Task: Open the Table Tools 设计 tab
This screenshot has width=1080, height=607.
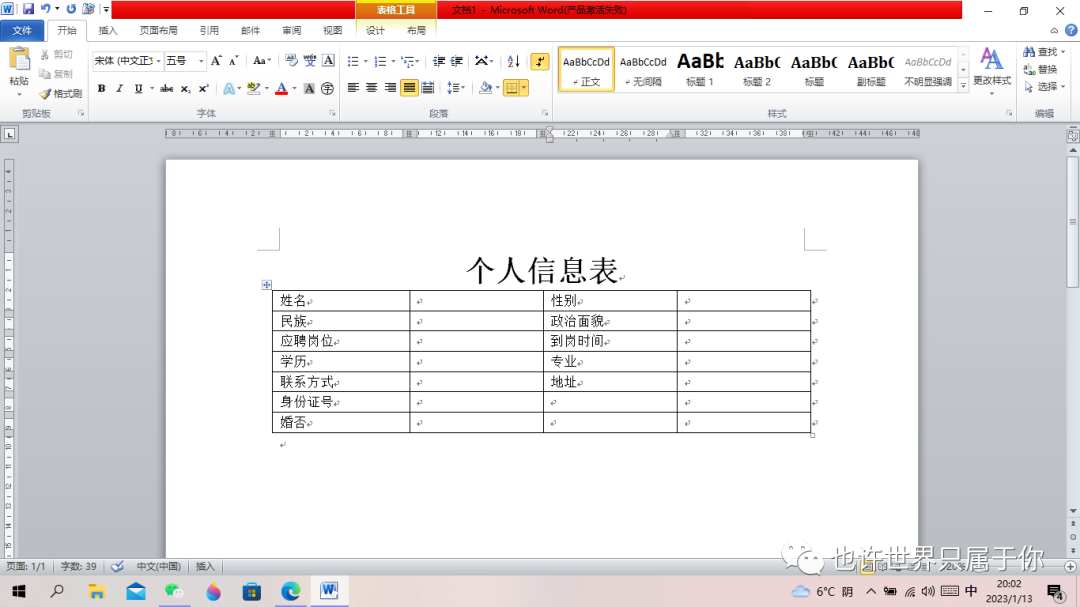Action: pyautogui.click(x=375, y=30)
